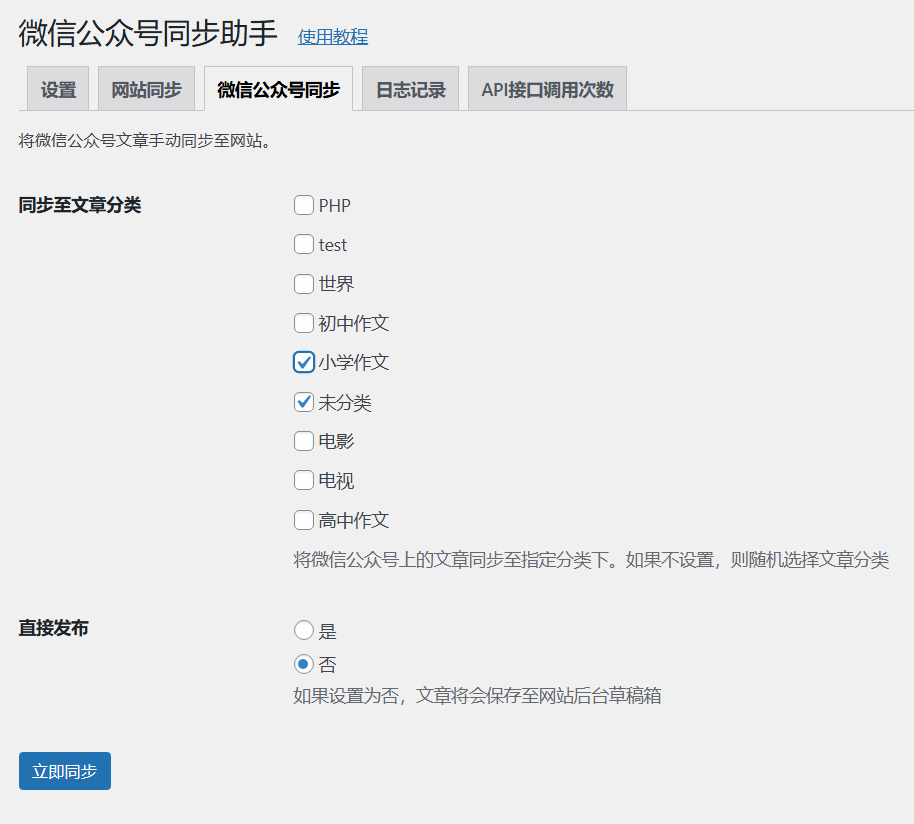Check the PHP category checkbox
Image resolution: width=914 pixels, height=824 pixels.
(x=304, y=205)
